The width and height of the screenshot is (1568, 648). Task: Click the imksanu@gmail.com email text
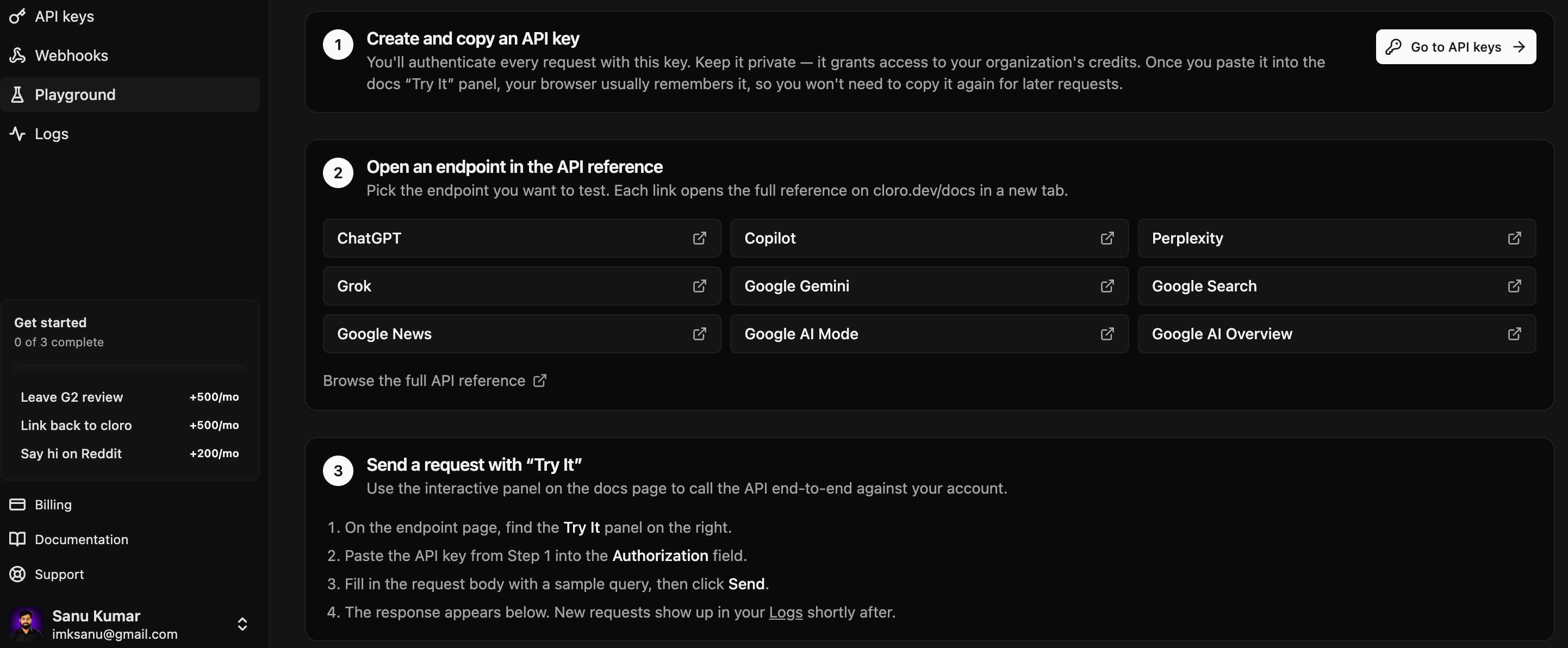(x=115, y=634)
